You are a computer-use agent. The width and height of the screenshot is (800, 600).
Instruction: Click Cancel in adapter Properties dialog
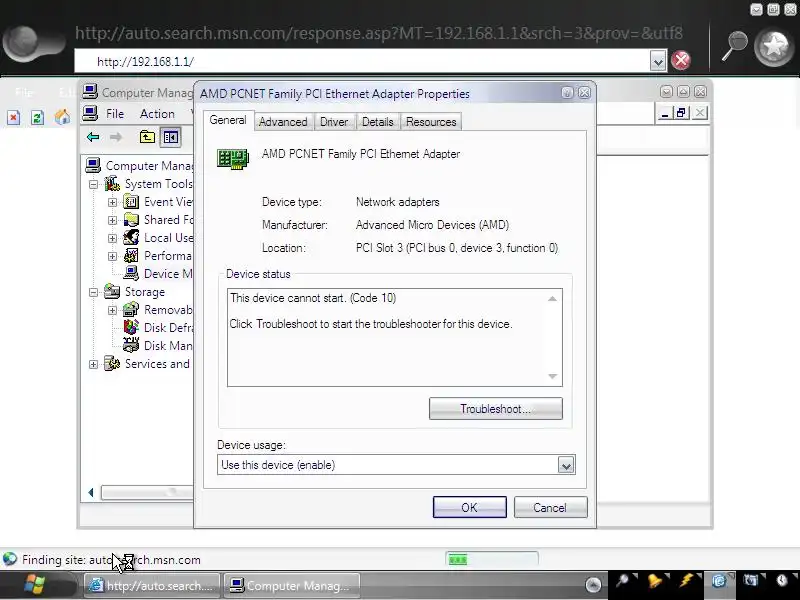550,508
